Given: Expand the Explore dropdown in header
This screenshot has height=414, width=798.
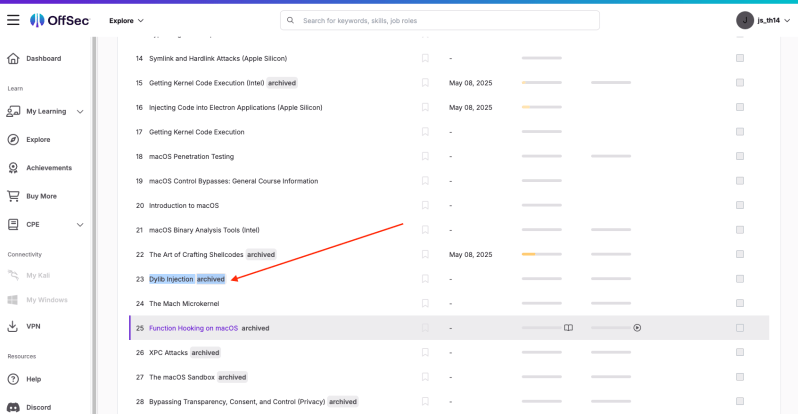Looking at the screenshot, I should (126, 21).
